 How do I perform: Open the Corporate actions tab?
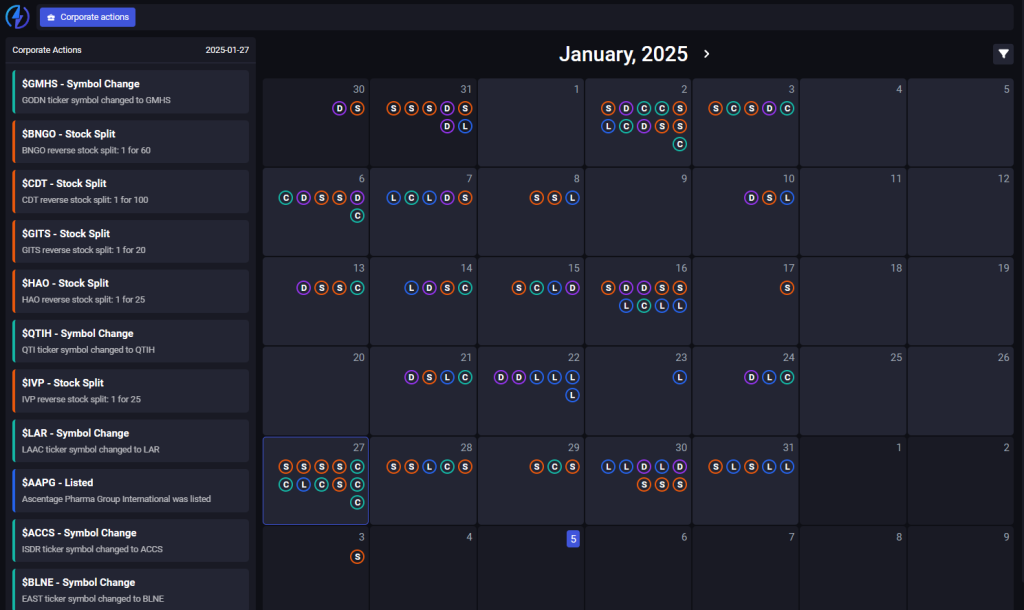tap(88, 17)
